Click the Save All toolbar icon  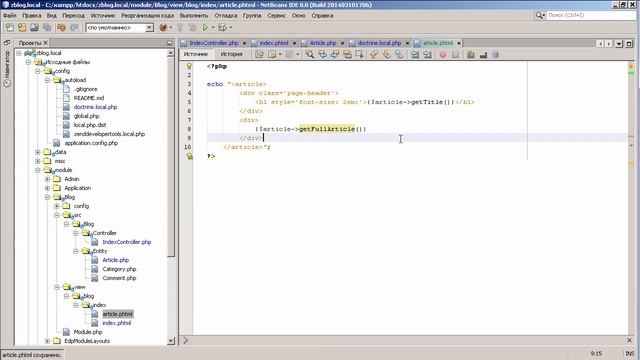(47, 27)
